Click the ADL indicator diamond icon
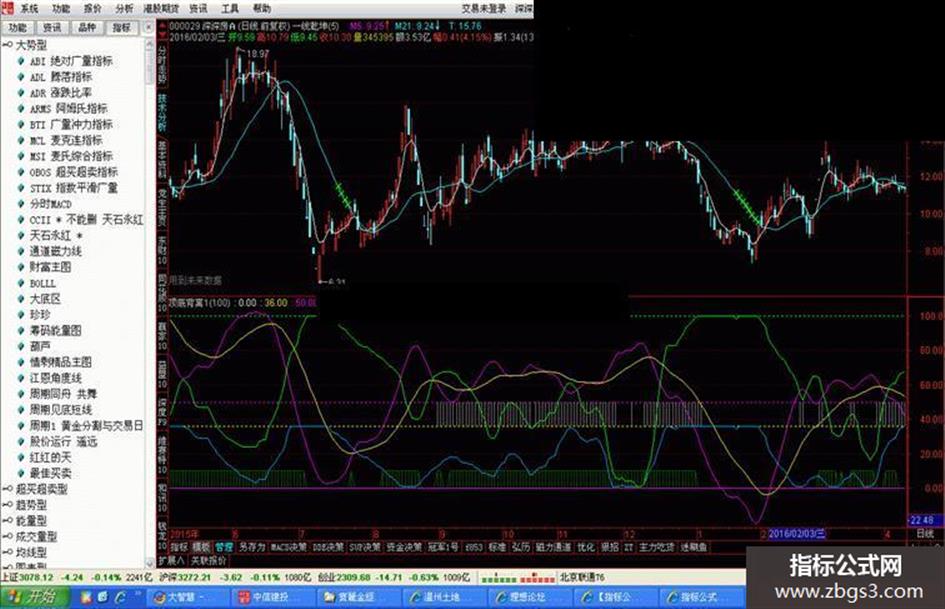The height and width of the screenshot is (609, 945). (22, 77)
